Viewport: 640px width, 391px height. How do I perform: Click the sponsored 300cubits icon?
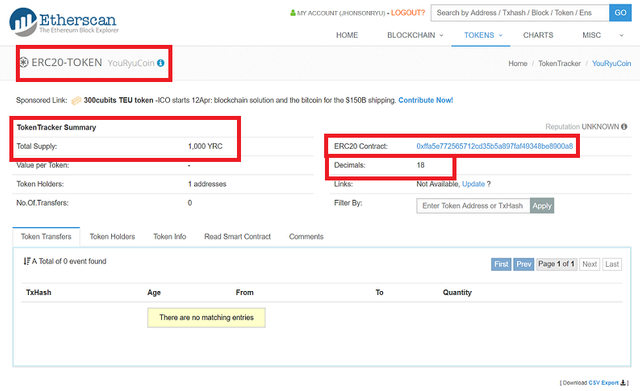tap(76, 100)
